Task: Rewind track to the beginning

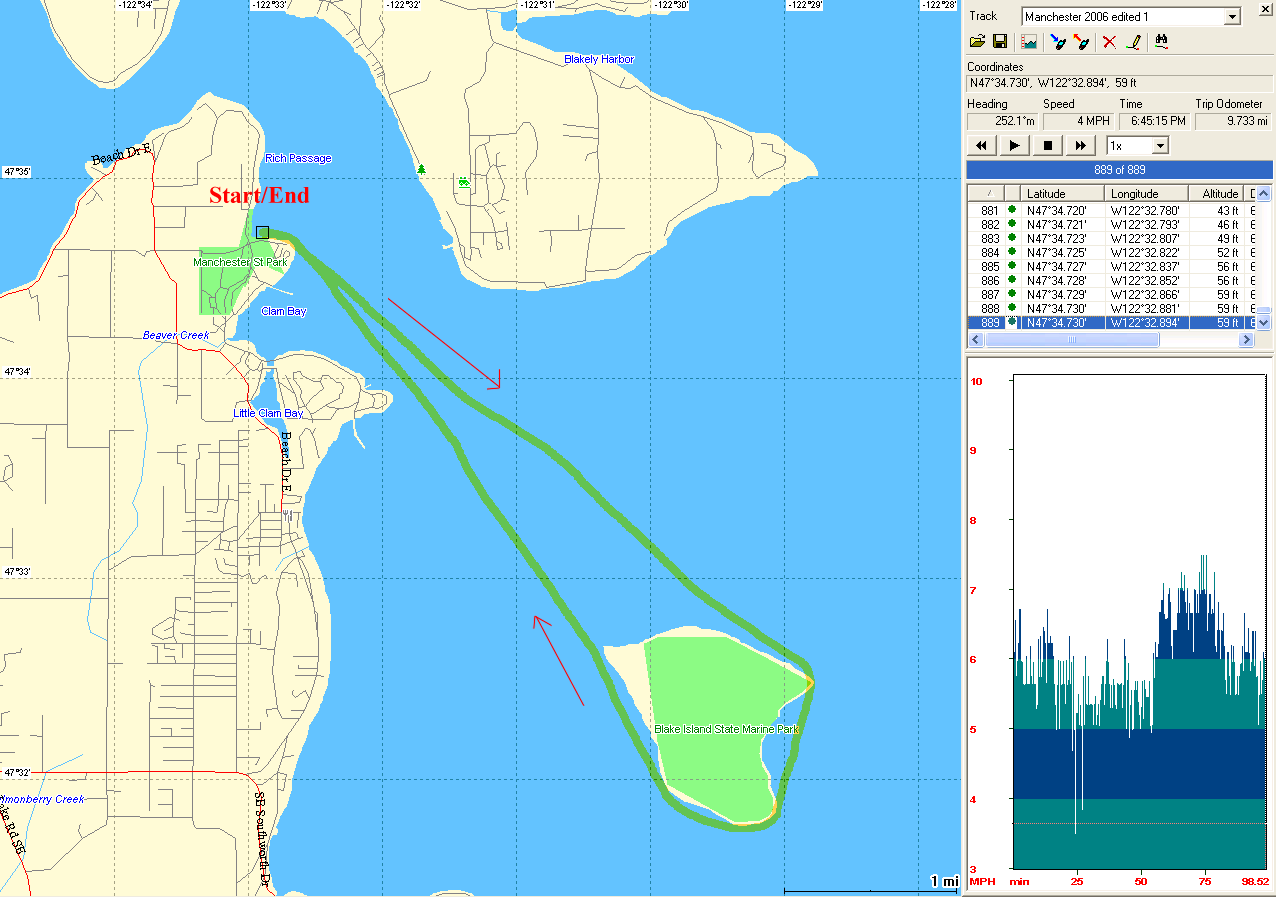Action: [982, 146]
